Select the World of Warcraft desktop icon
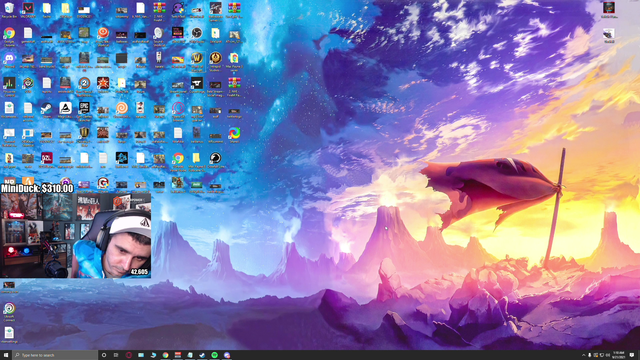Screen dimensions: 640x360 point(197,61)
